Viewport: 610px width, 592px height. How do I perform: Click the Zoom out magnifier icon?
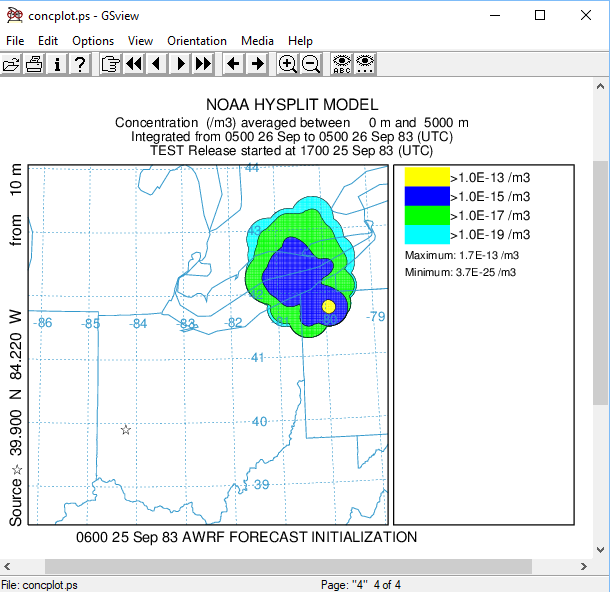(x=310, y=64)
